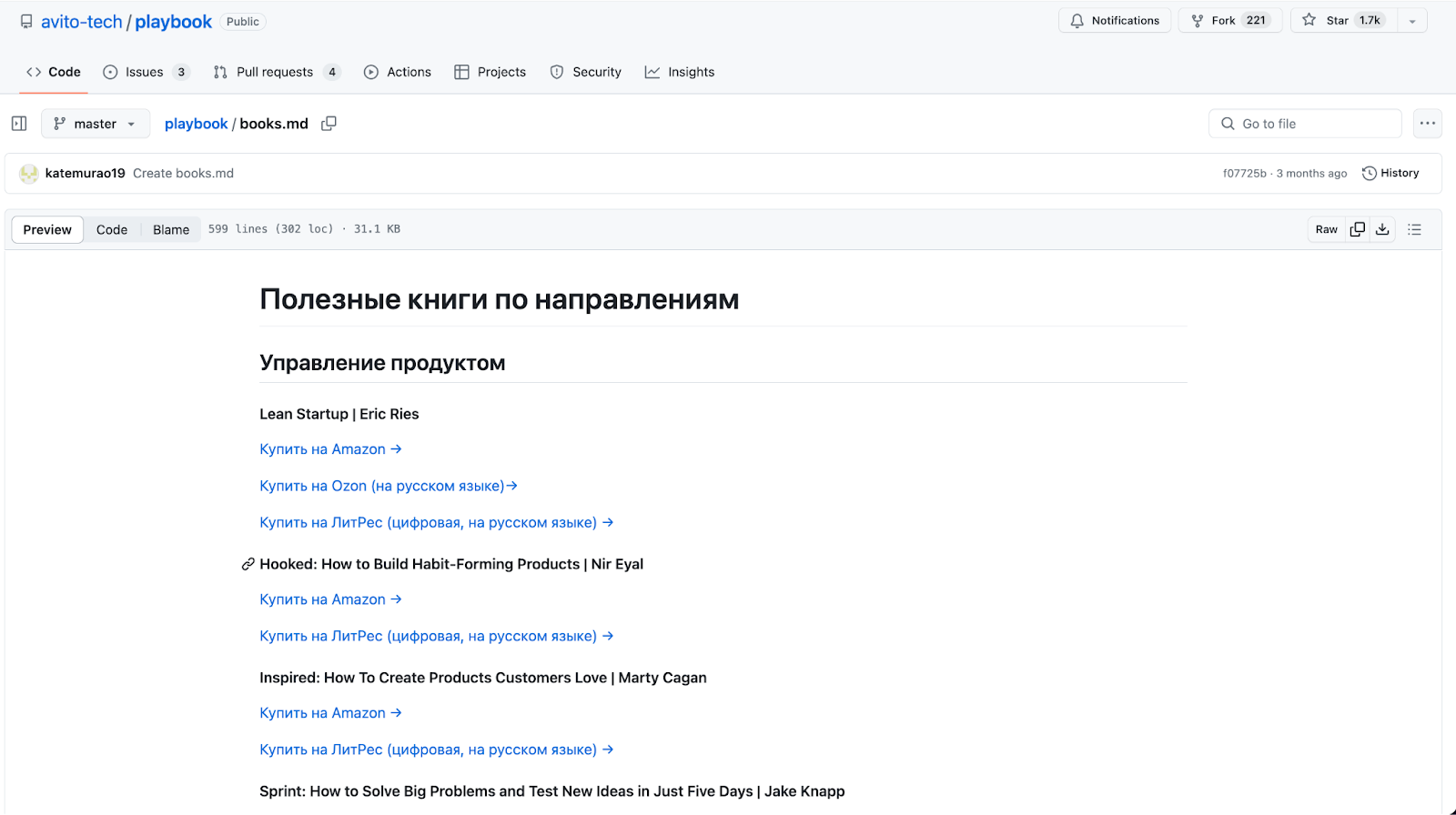Open the Pull requests tab

[277, 72]
